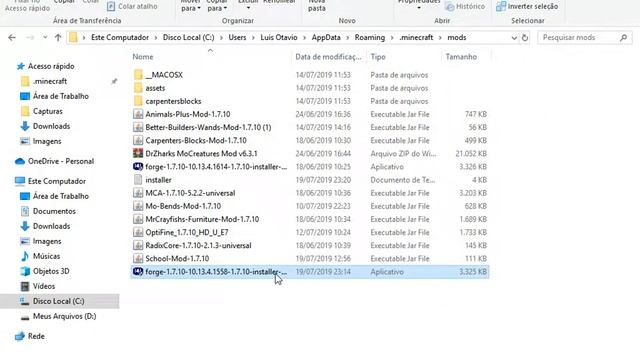Sort by Nome column header
The width and height of the screenshot is (640, 360).
point(143,57)
